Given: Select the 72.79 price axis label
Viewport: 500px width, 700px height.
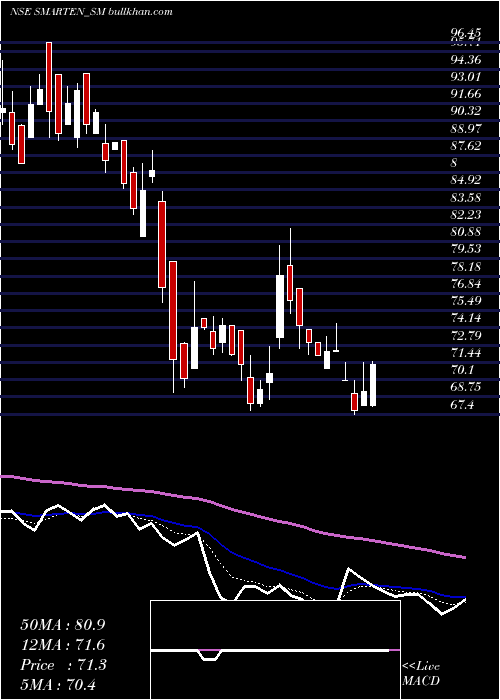Looking at the screenshot, I should tap(466, 335).
